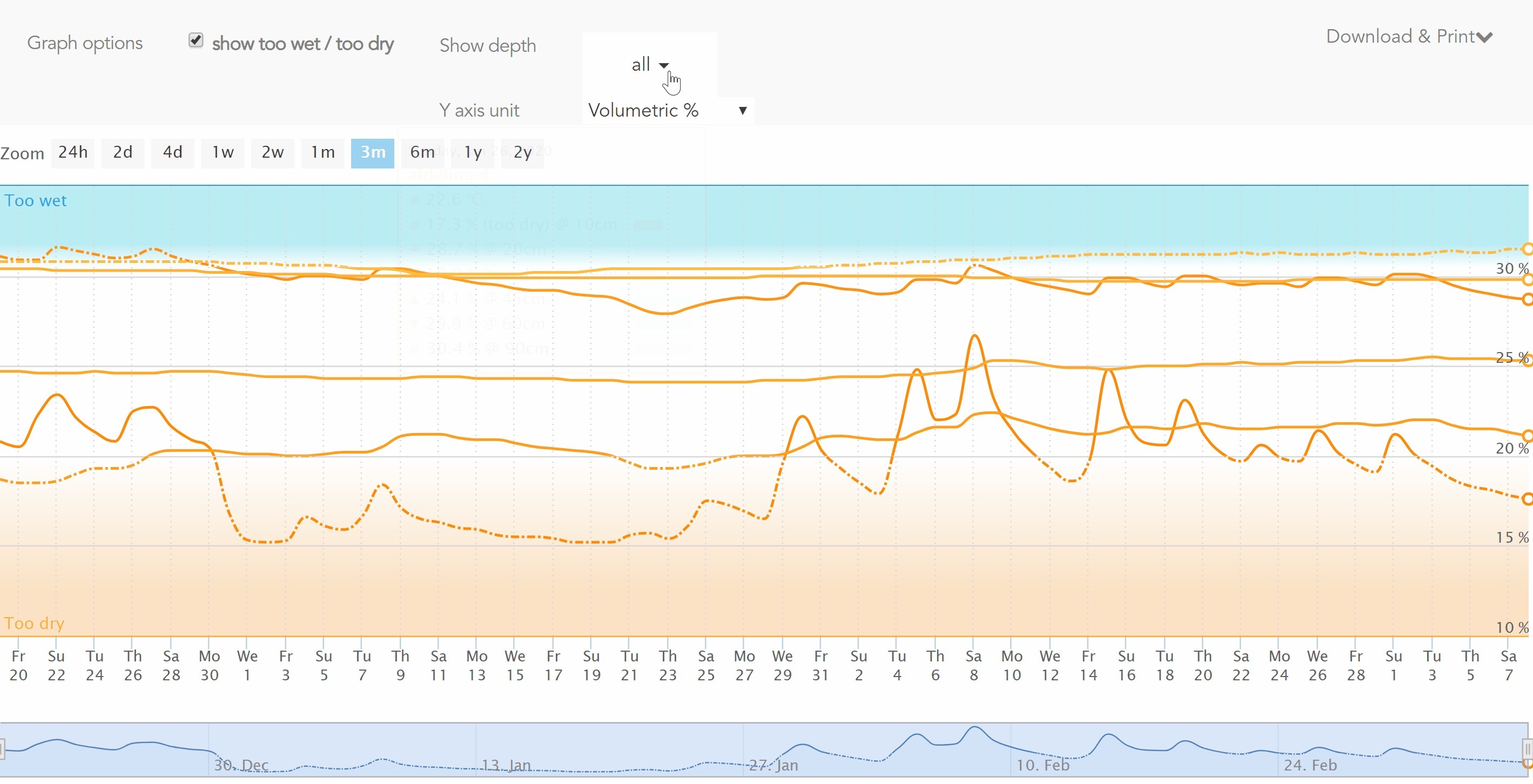Viewport: 1533px width, 784px height.
Task: Choose the 2w zoom range
Action: tap(273, 153)
